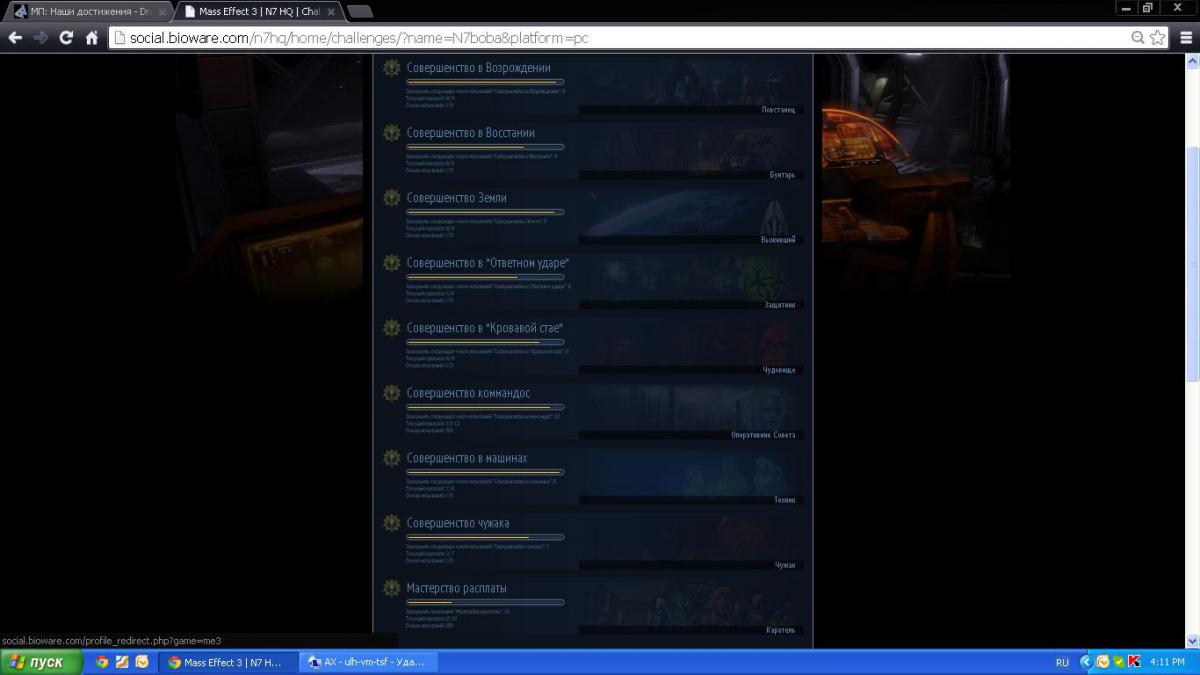This screenshot has width=1200, height=675.
Task: Click the gear medal icon beside Совершенство в Восстании
Action: click(x=392, y=134)
